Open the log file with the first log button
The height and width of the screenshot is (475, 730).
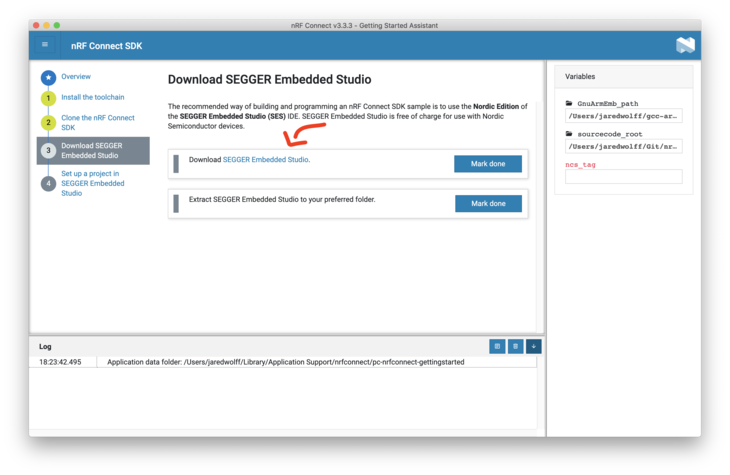pos(497,346)
